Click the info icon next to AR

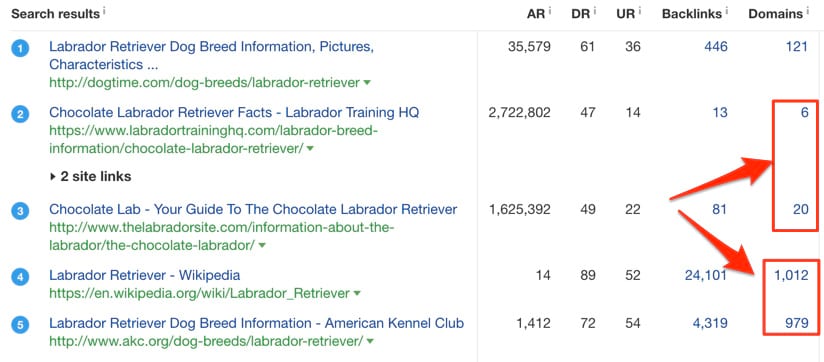click(550, 10)
